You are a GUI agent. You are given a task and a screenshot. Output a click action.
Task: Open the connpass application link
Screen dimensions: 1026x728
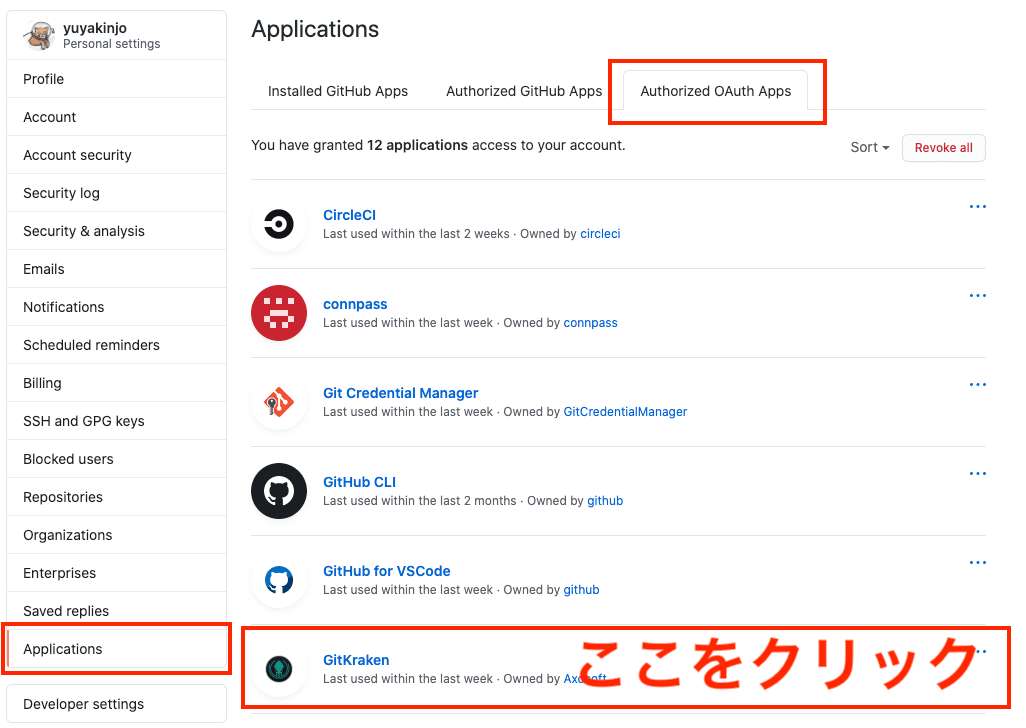click(355, 304)
